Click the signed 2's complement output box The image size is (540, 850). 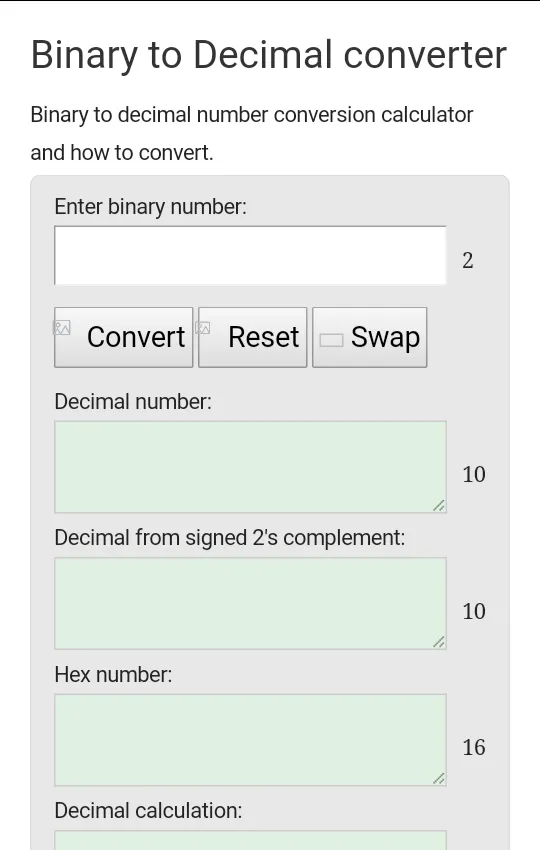point(250,603)
